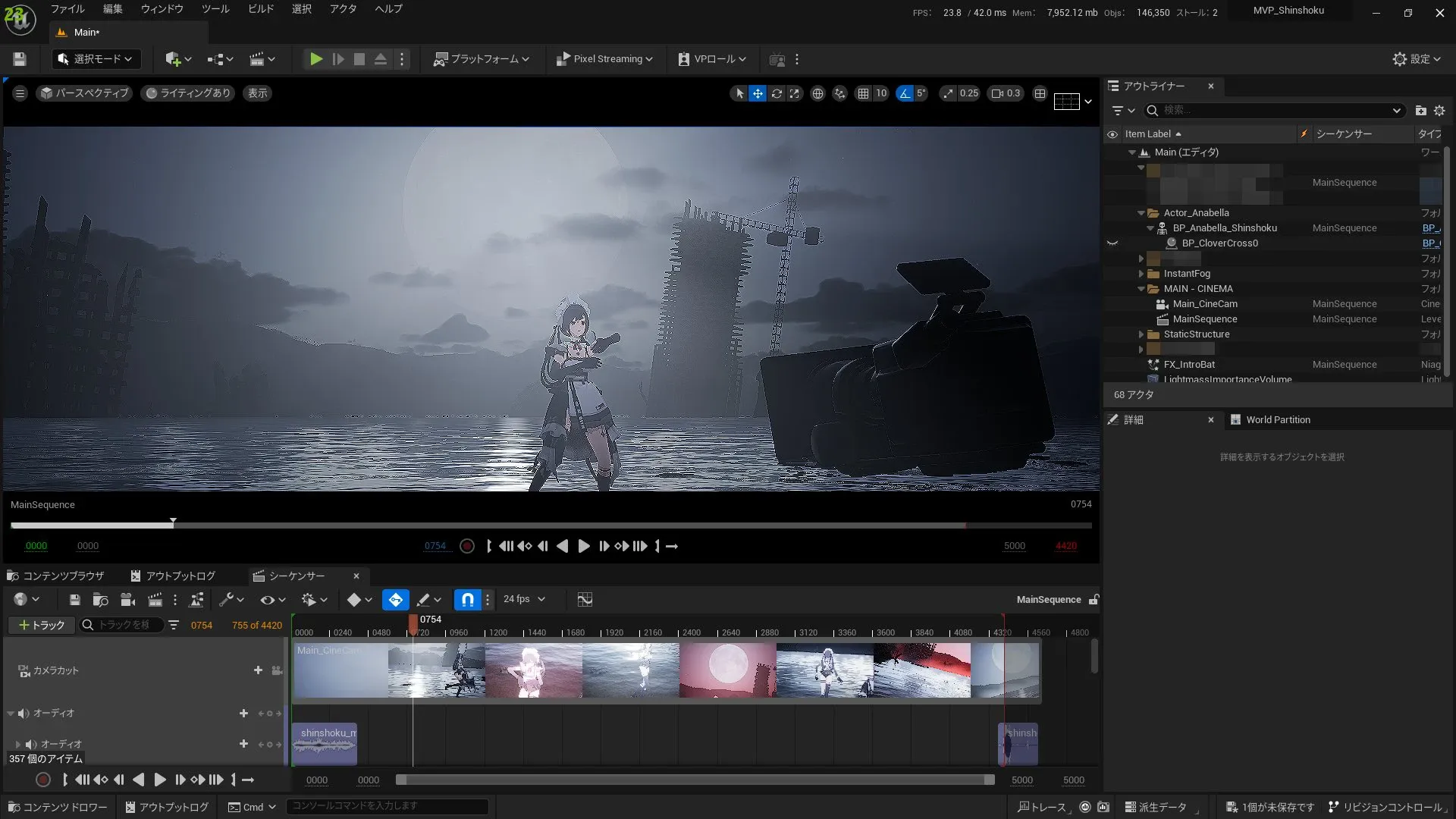This screenshot has height=819, width=1456.
Task: Open the Render Movie clapboard icon in Sequencer
Action: [155, 599]
